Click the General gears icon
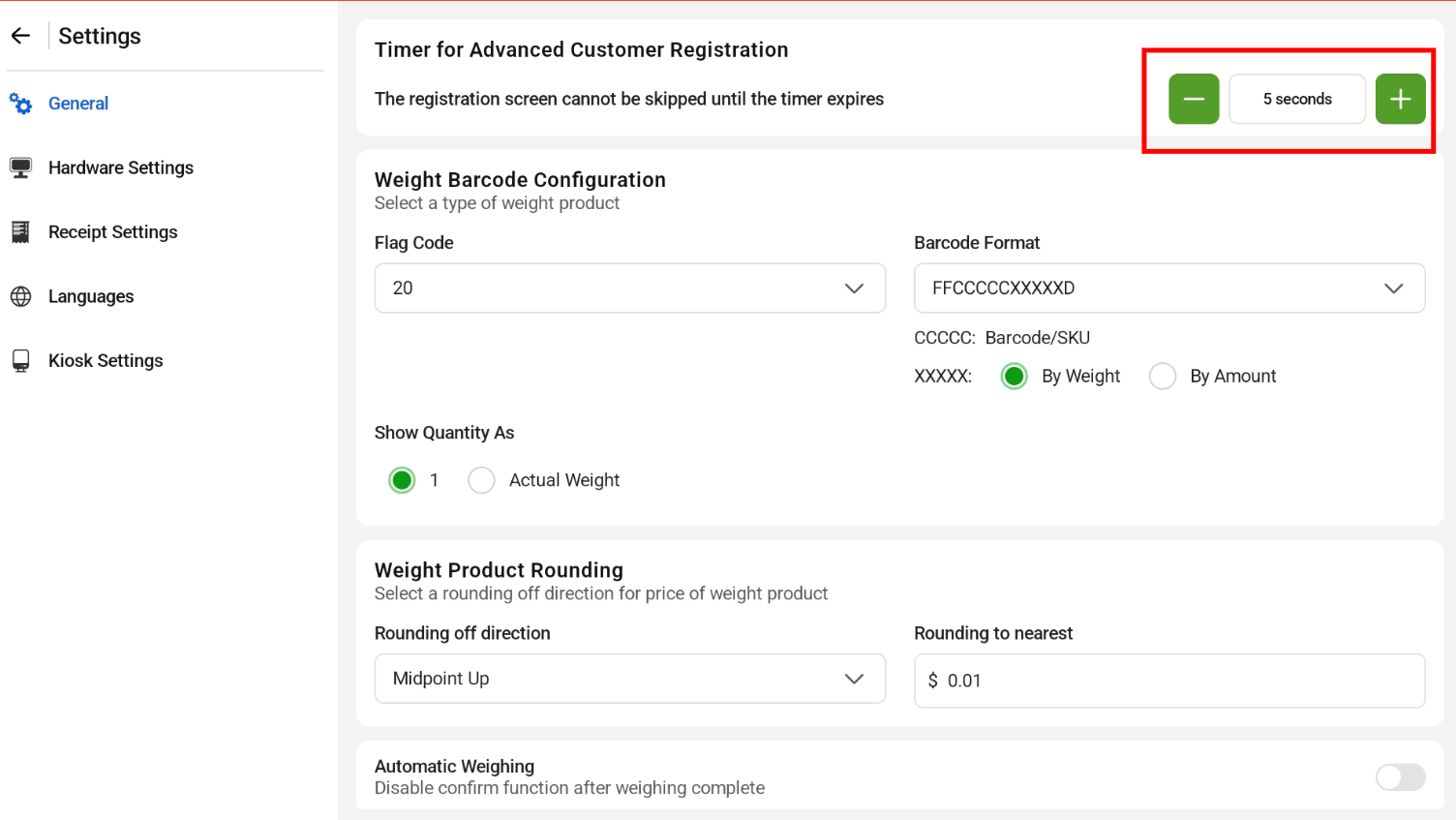Image resolution: width=1456 pixels, height=820 pixels. 20,104
